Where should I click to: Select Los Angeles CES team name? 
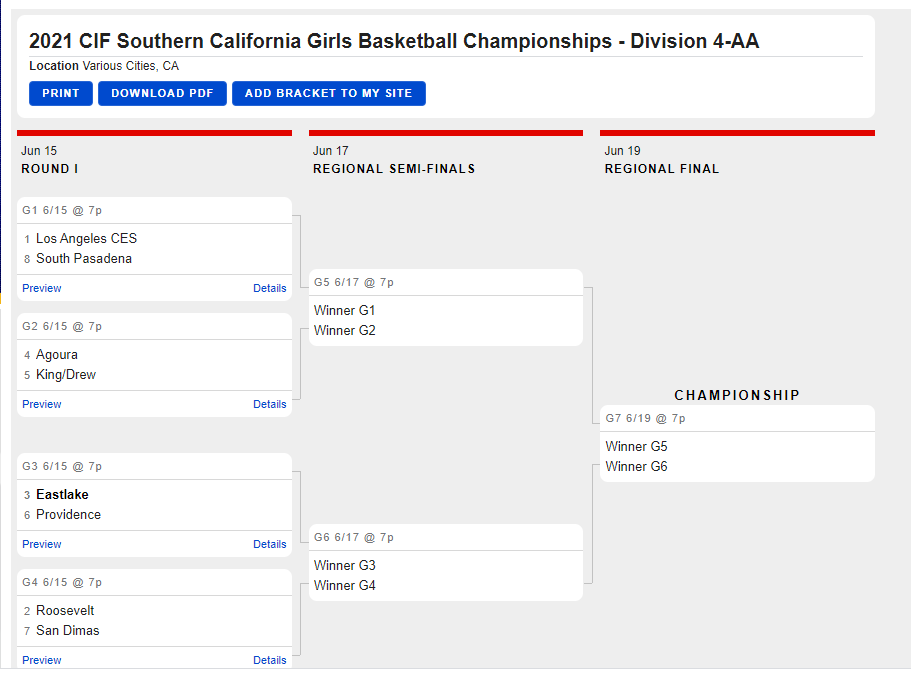click(x=87, y=239)
